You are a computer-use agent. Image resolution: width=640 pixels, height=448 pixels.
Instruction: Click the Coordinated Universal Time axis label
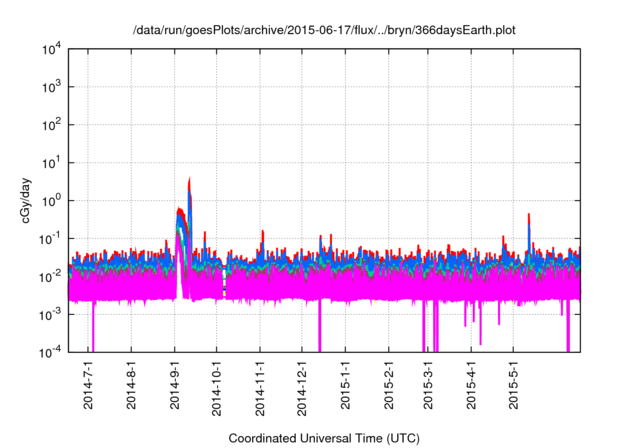pyautogui.click(x=324, y=438)
